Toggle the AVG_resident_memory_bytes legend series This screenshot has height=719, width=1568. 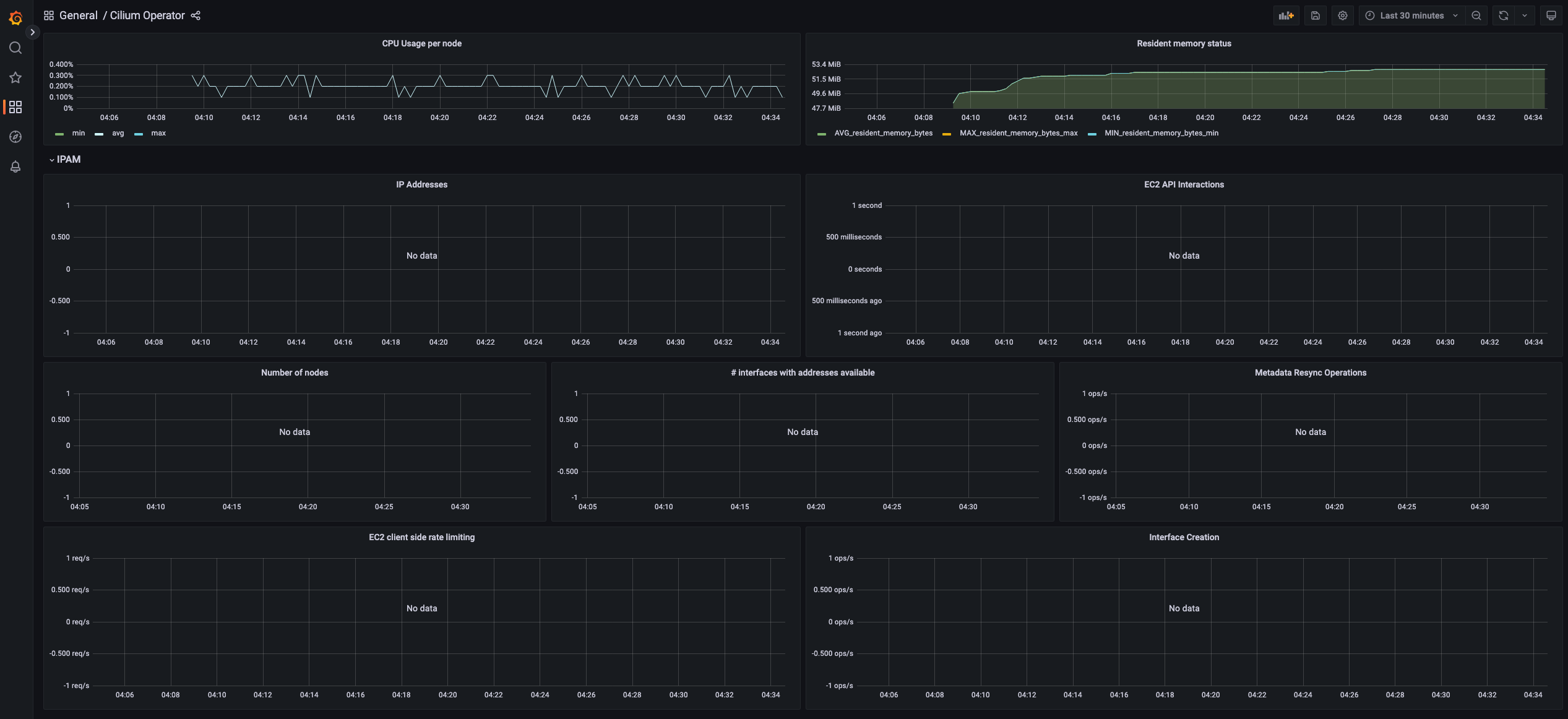pyautogui.click(x=882, y=133)
